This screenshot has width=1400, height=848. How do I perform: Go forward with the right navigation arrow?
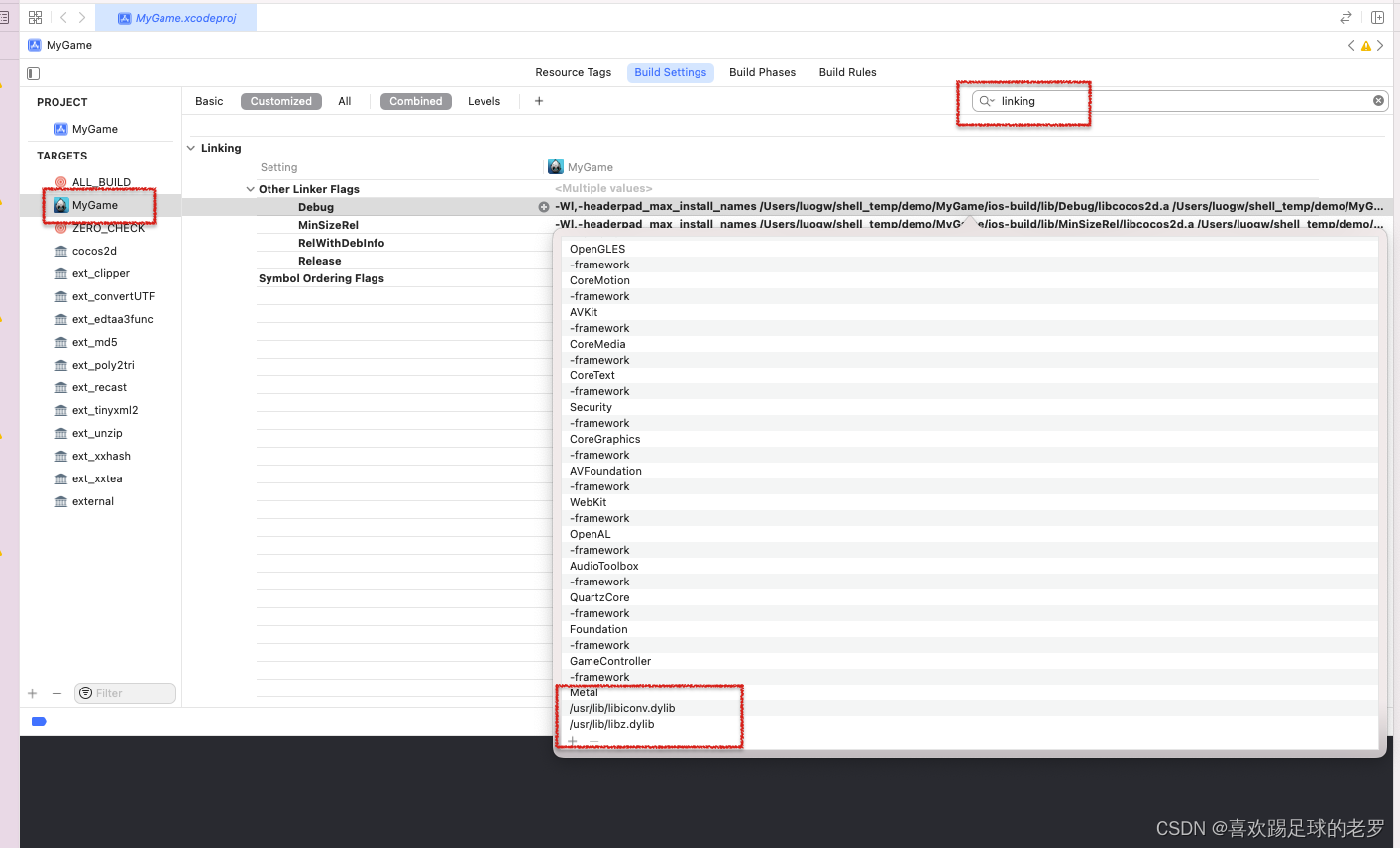[82, 17]
